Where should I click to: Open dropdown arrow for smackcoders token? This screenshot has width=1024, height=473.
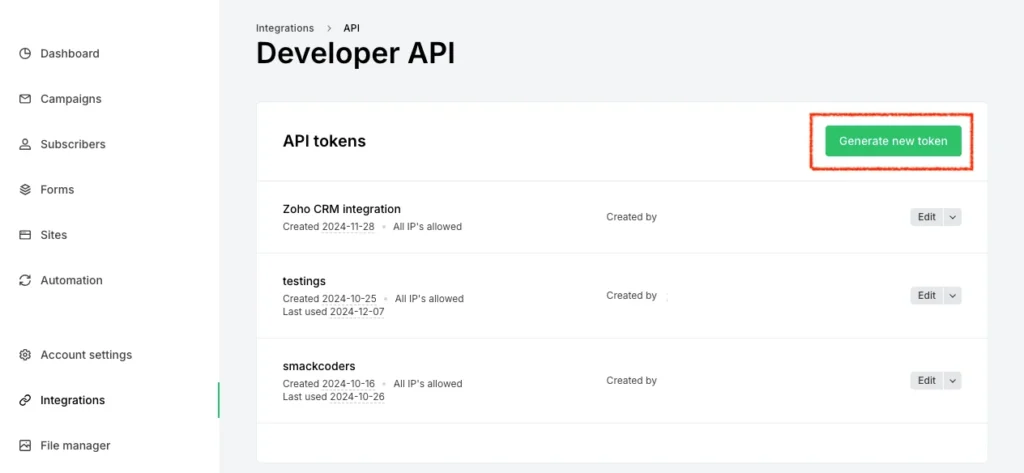(952, 380)
